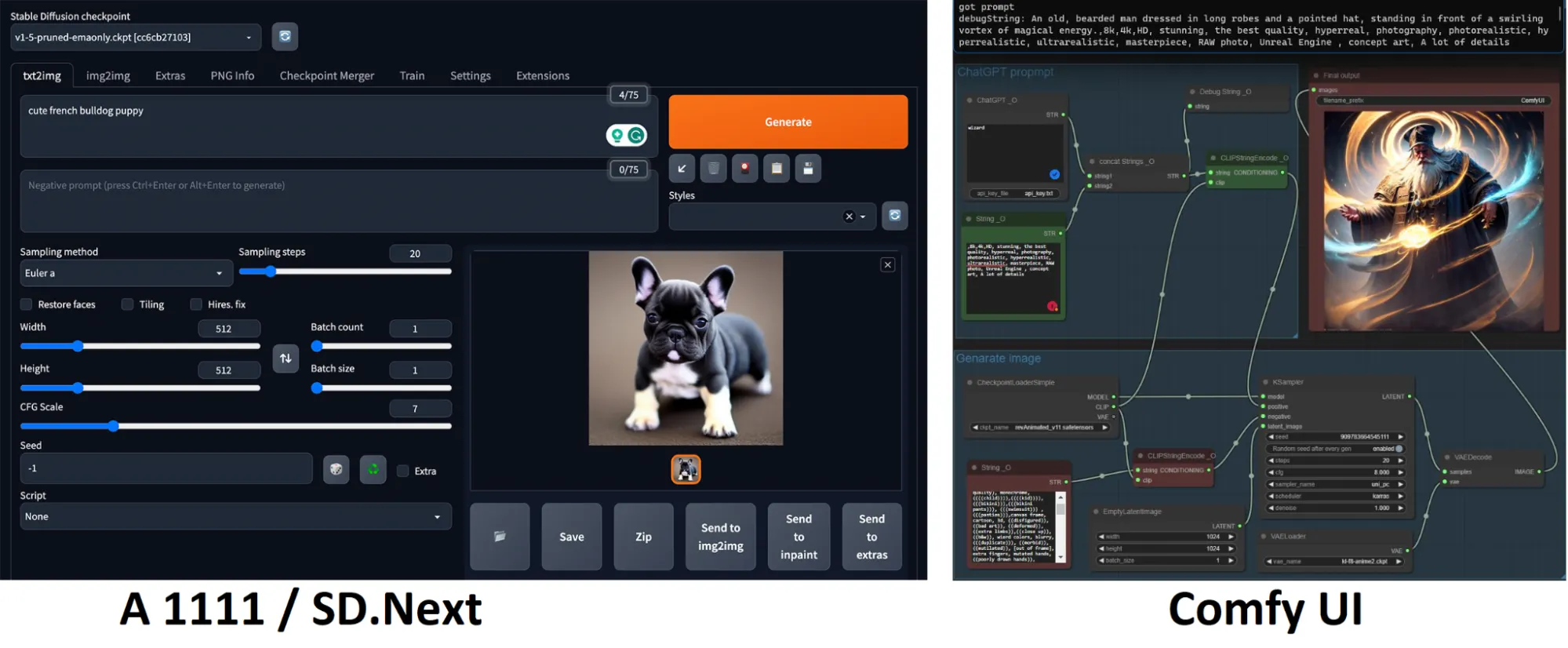The width and height of the screenshot is (1568, 648).
Task: Increase cfg with right arrow in KSampler
Action: 1400,472
